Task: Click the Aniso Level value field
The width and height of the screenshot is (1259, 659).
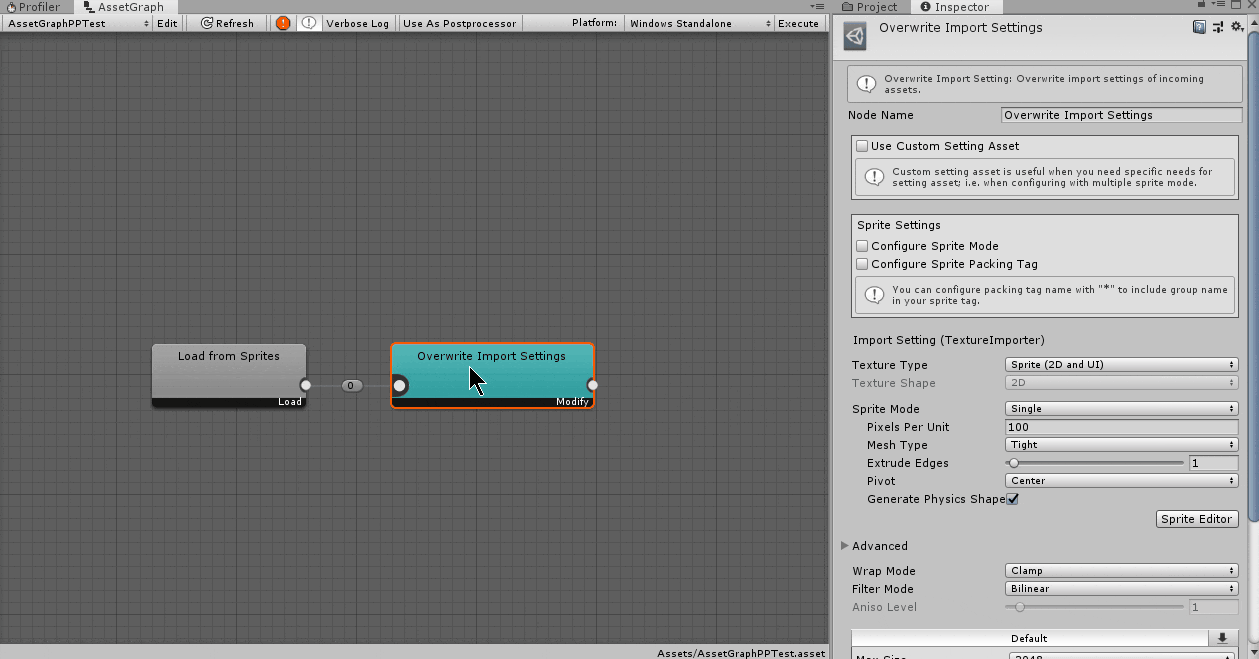Action: [x=1214, y=607]
